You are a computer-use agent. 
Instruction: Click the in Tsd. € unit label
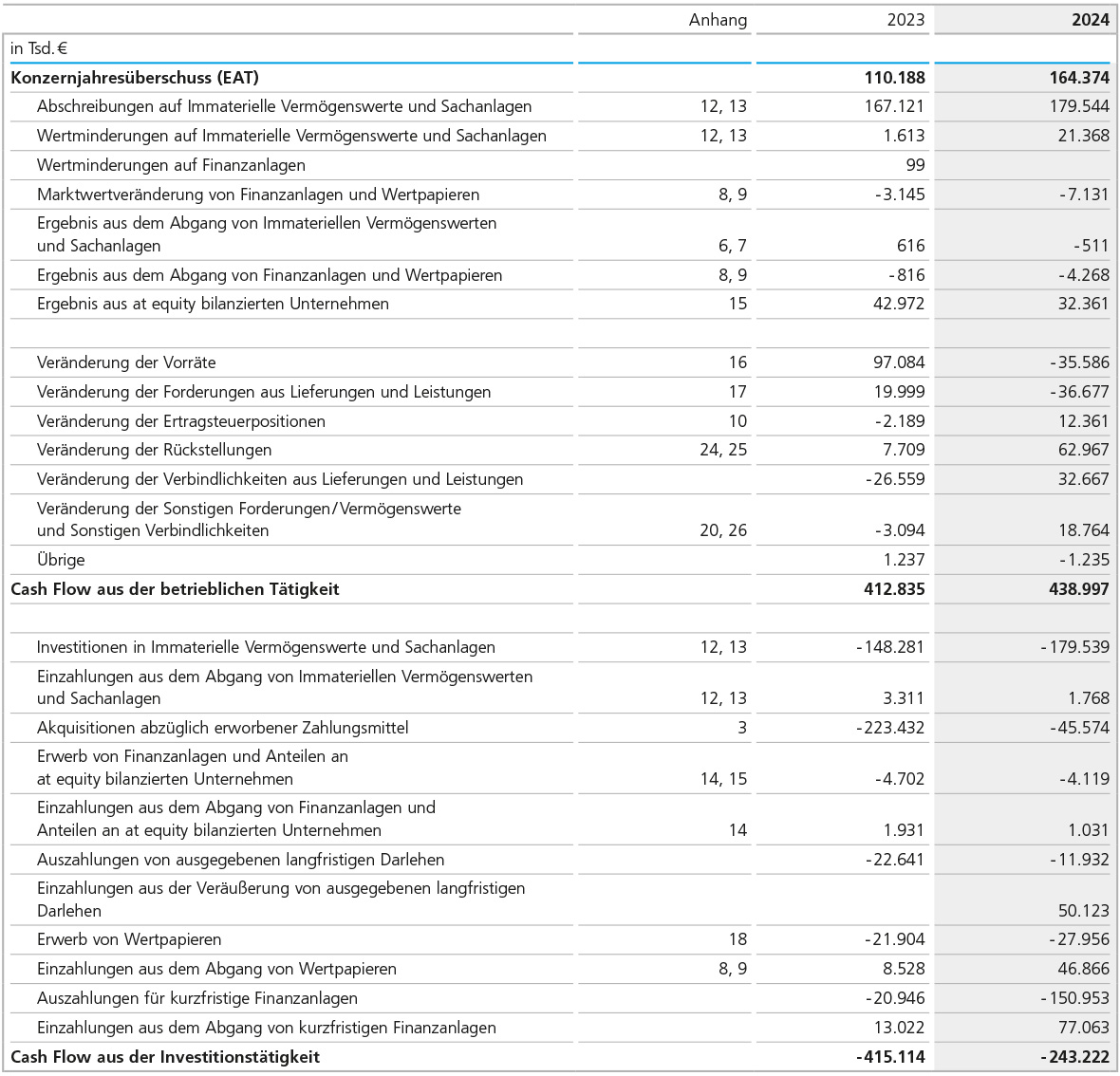[x=39, y=48]
